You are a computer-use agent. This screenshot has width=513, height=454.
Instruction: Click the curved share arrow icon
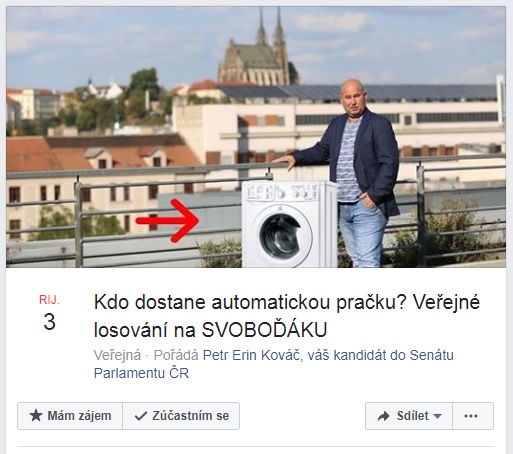tap(383, 416)
